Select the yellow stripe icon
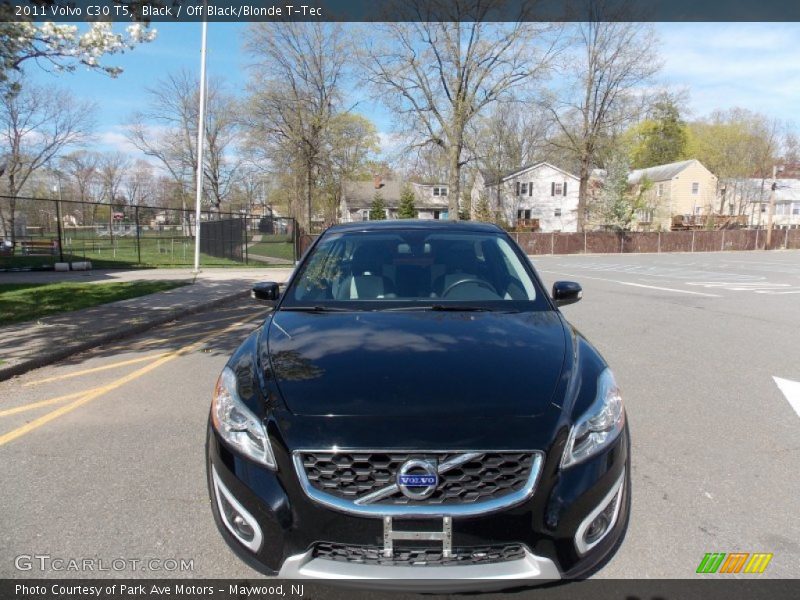Viewport: 800px width, 600px height. tap(757, 564)
